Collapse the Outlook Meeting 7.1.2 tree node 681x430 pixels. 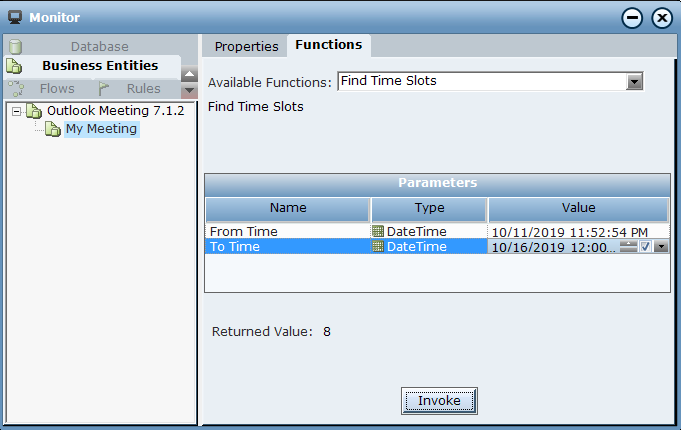pyautogui.click(x=16, y=111)
